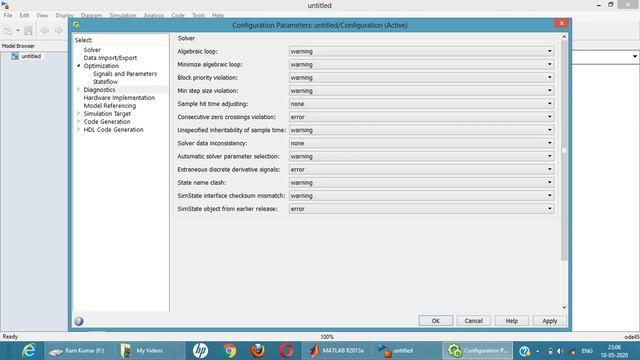Launch Opera browser from the taskbar
The height and width of the screenshot is (360, 640).
[x=287, y=351]
